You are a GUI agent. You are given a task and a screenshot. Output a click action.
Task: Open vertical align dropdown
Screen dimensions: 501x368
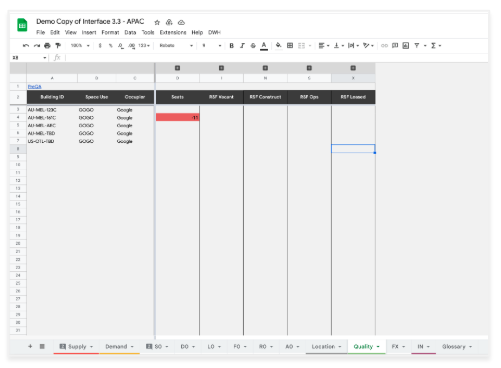339,46
